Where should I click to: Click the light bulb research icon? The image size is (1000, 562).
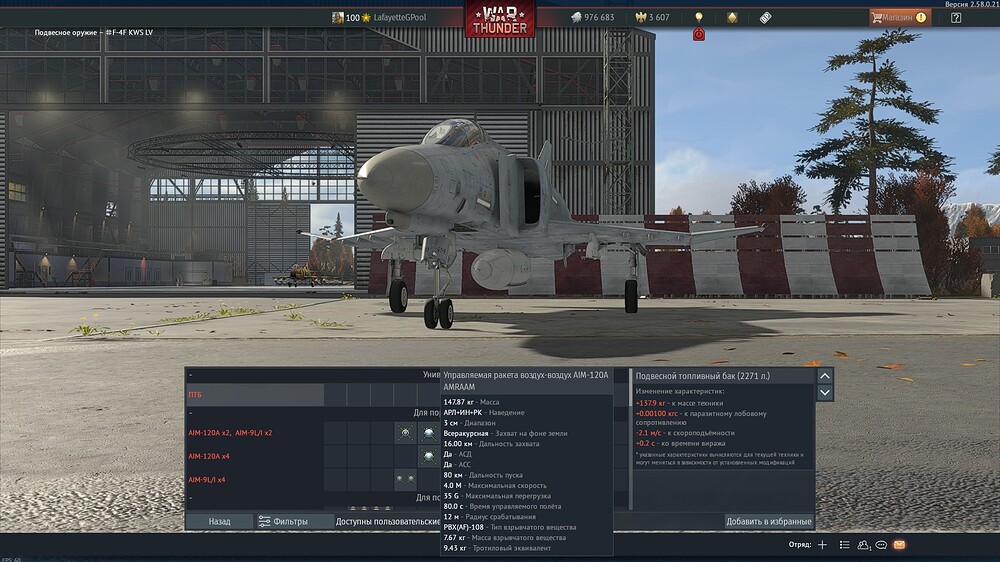pyautogui.click(x=699, y=17)
